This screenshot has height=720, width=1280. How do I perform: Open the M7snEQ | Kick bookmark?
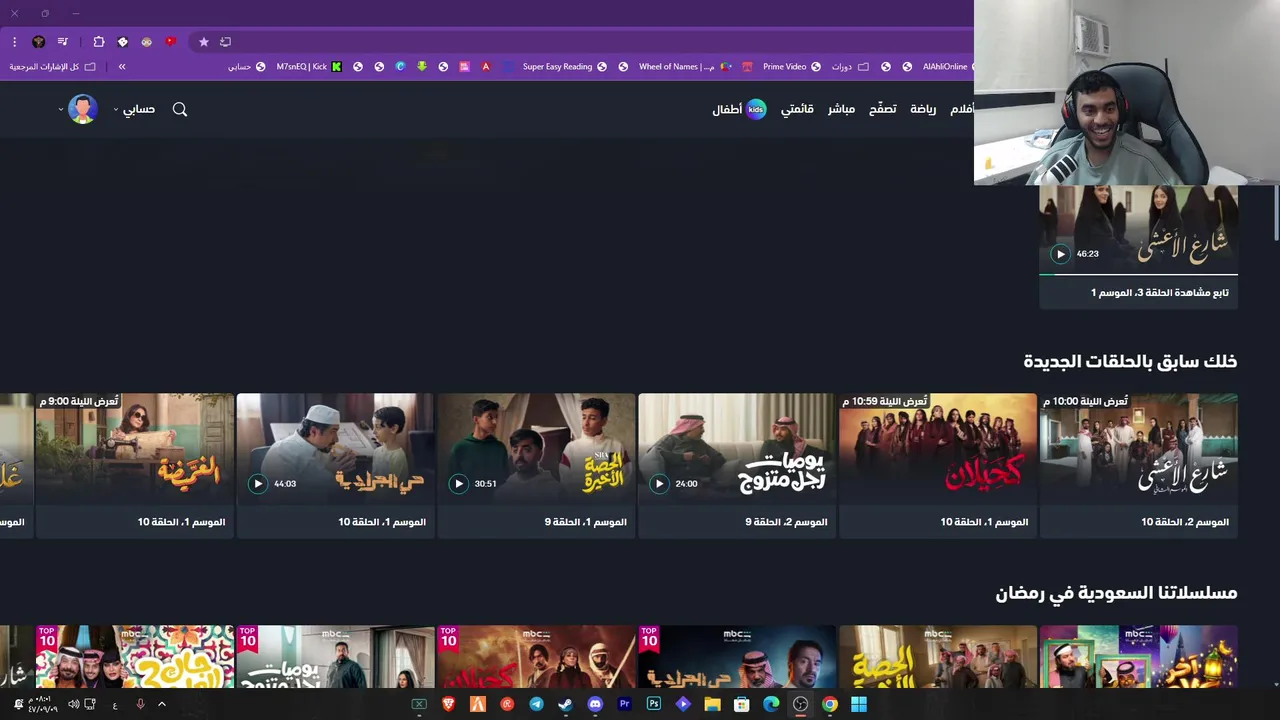(x=309, y=67)
